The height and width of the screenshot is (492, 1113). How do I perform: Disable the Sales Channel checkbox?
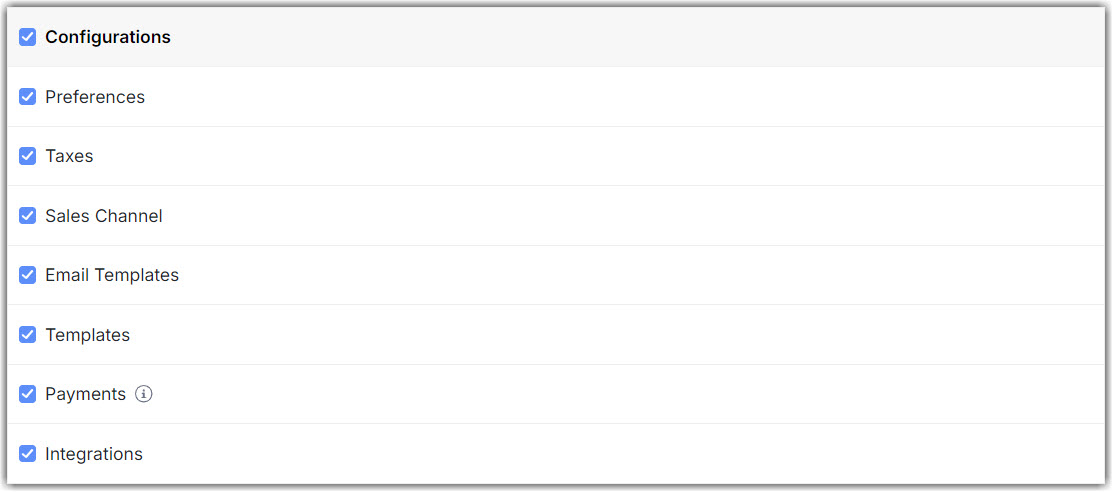click(x=28, y=216)
